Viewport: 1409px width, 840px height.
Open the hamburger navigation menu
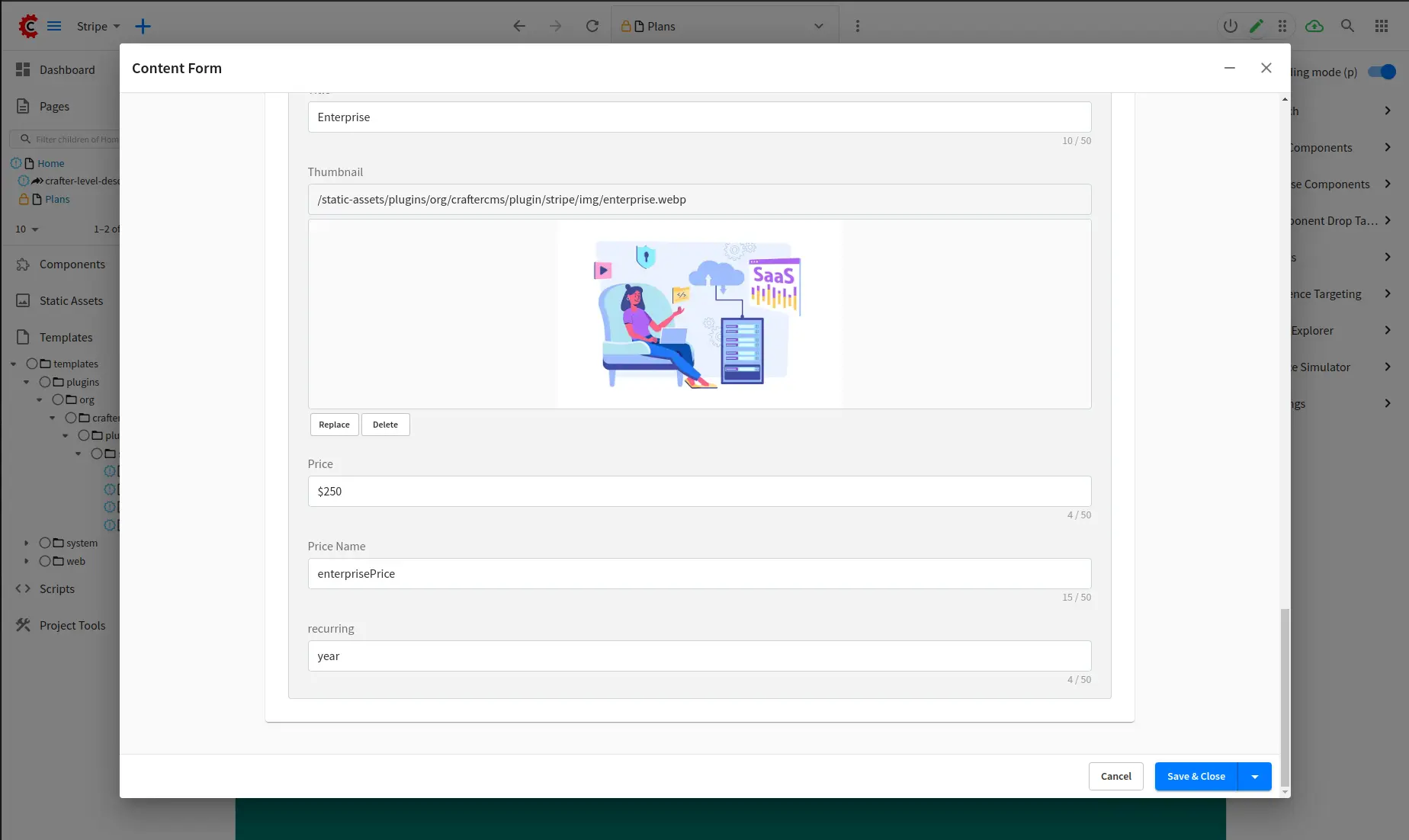coord(54,26)
